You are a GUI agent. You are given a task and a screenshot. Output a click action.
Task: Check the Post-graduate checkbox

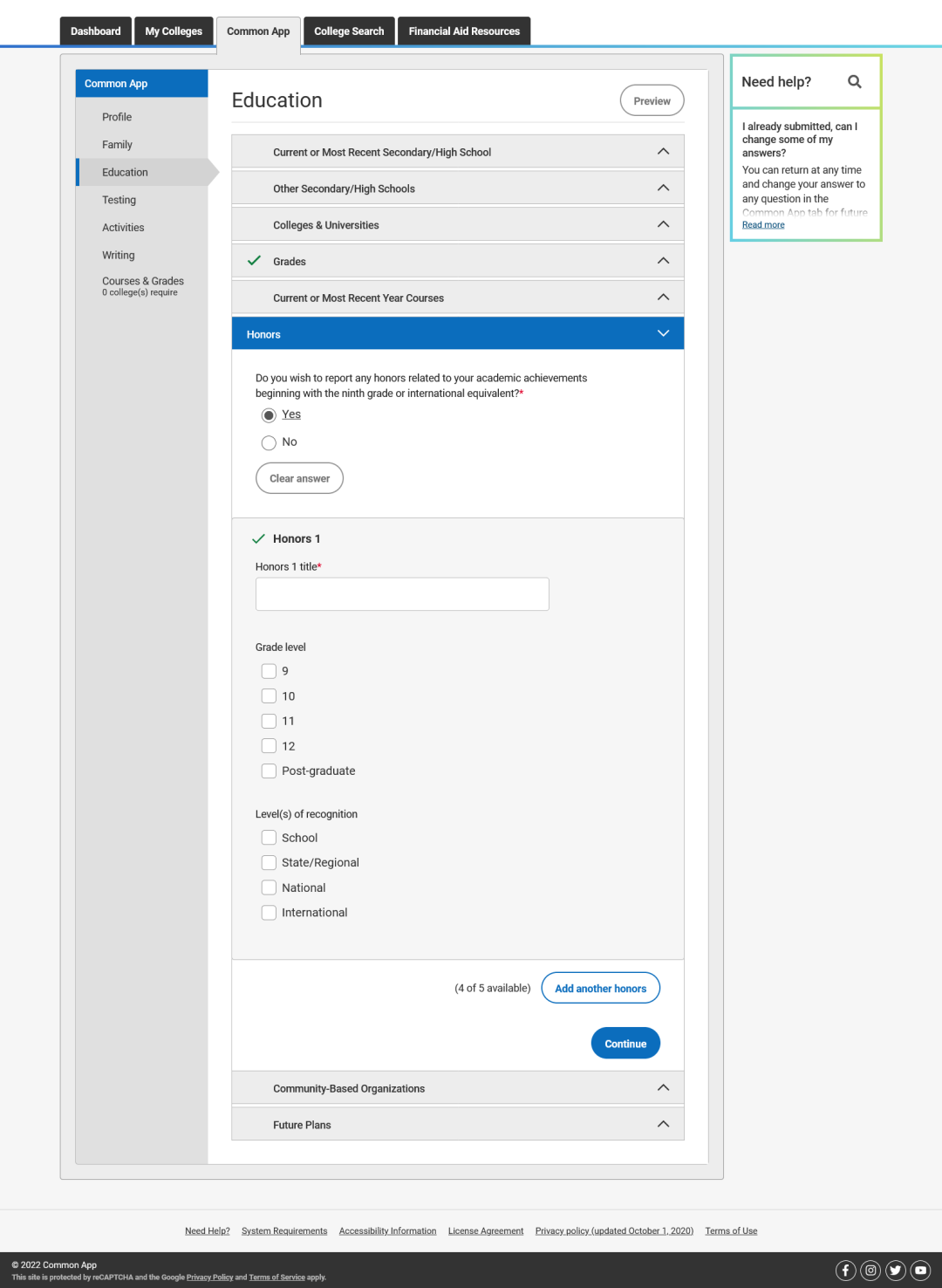pyautogui.click(x=269, y=771)
